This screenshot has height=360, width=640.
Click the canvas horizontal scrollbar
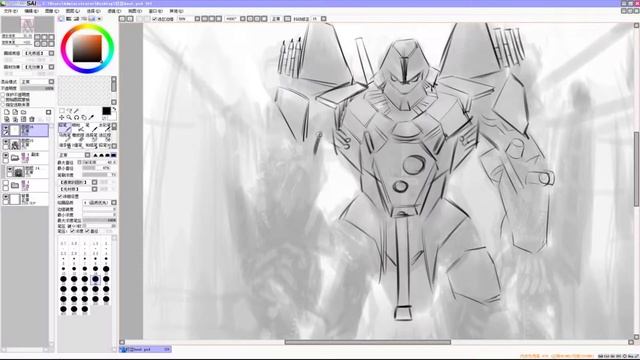[367, 342]
